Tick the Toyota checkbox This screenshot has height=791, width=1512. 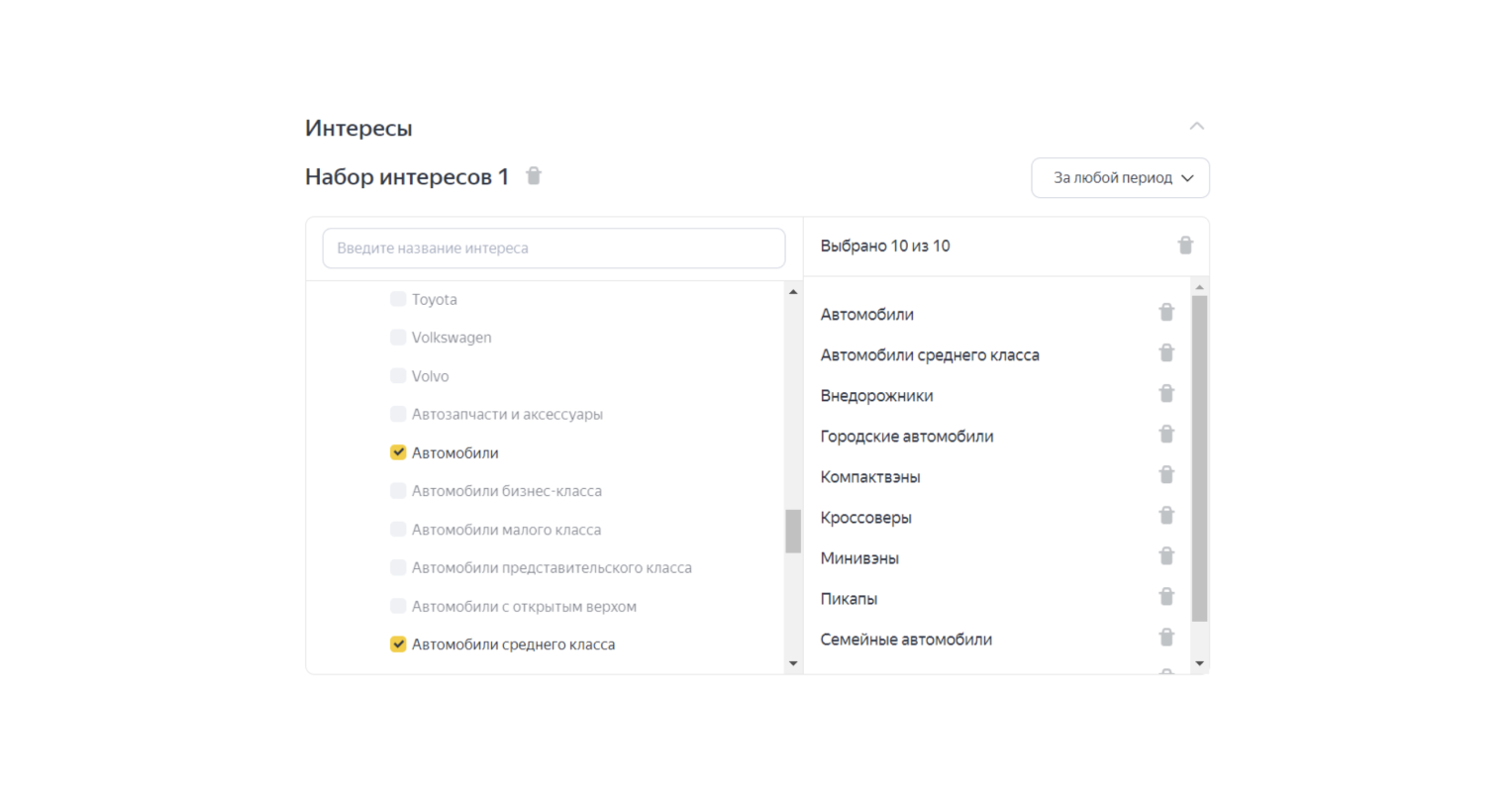click(x=398, y=299)
